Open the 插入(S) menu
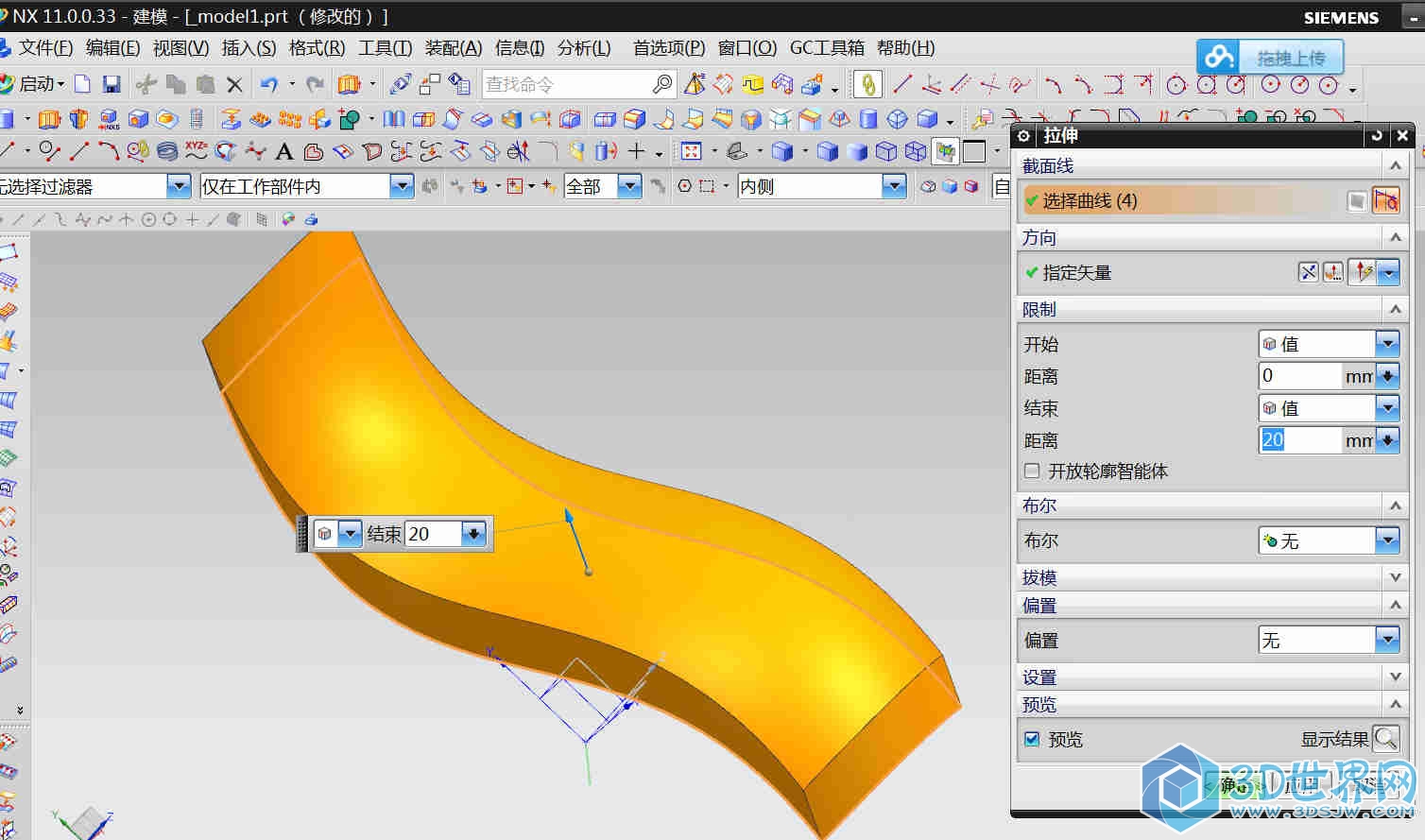The width and height of the screenshot is (1425, 840). pyautogui.click(x=249, y=47)
